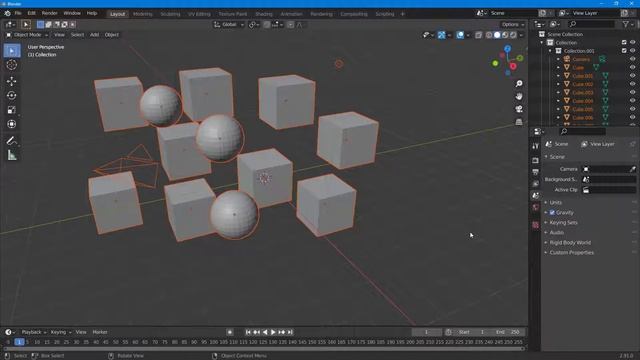
Task: Open View Layer properties tab icon
Action: [536, 184]
